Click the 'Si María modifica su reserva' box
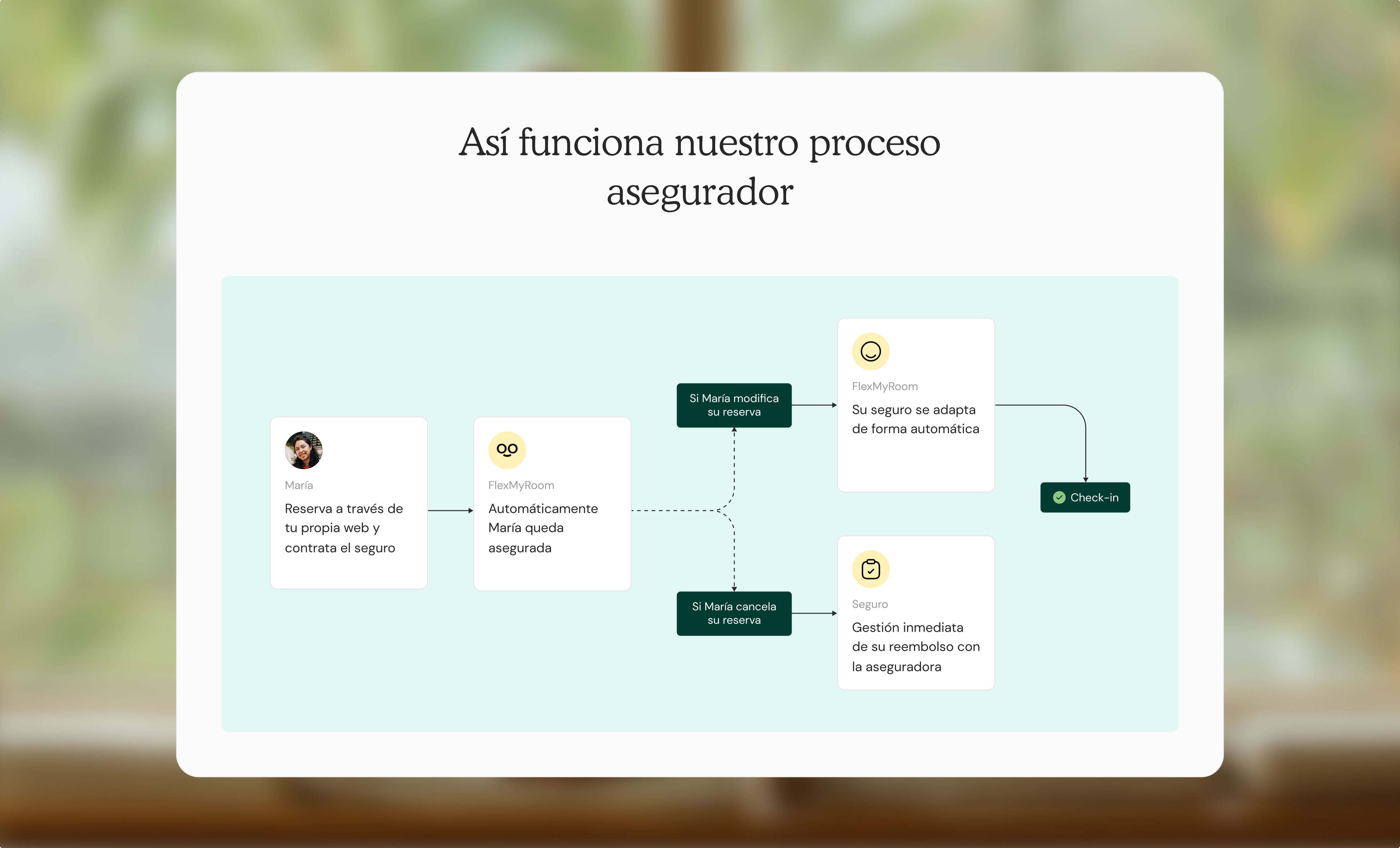 pyautogui.click(x=734, y=405)
